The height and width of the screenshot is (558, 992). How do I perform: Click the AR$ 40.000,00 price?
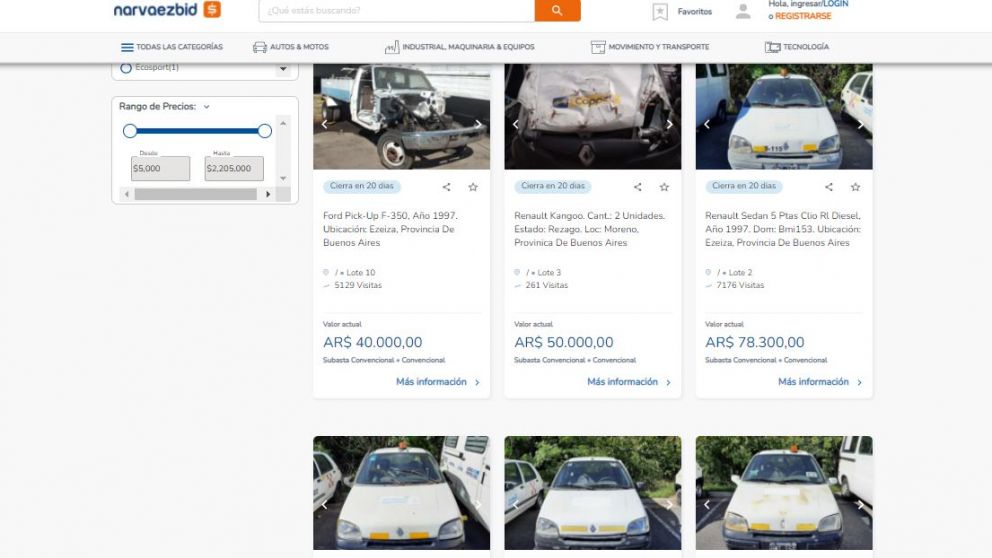click(x=373, y=342)
